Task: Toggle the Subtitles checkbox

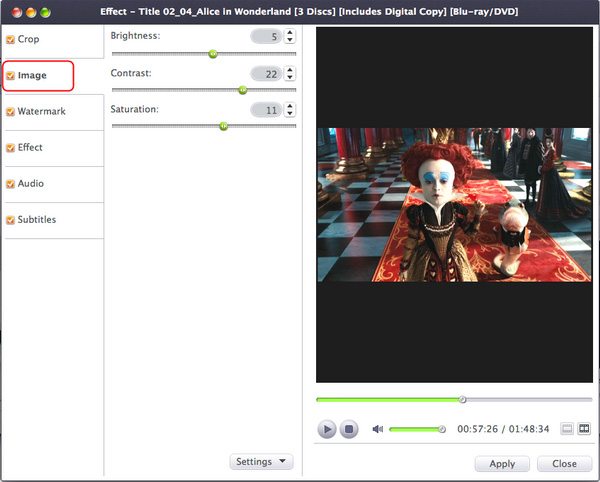Action: click(x=11, y=220)
